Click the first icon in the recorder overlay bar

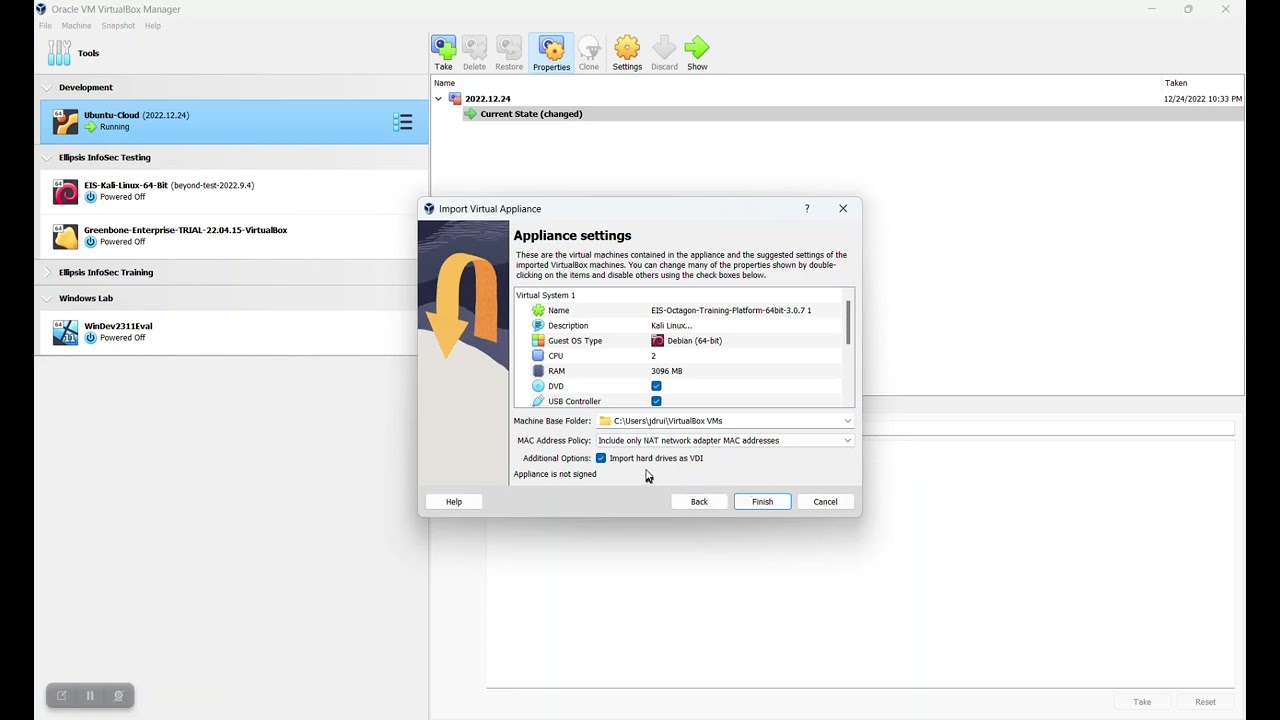pyautogui.click(x=62, y=696)
